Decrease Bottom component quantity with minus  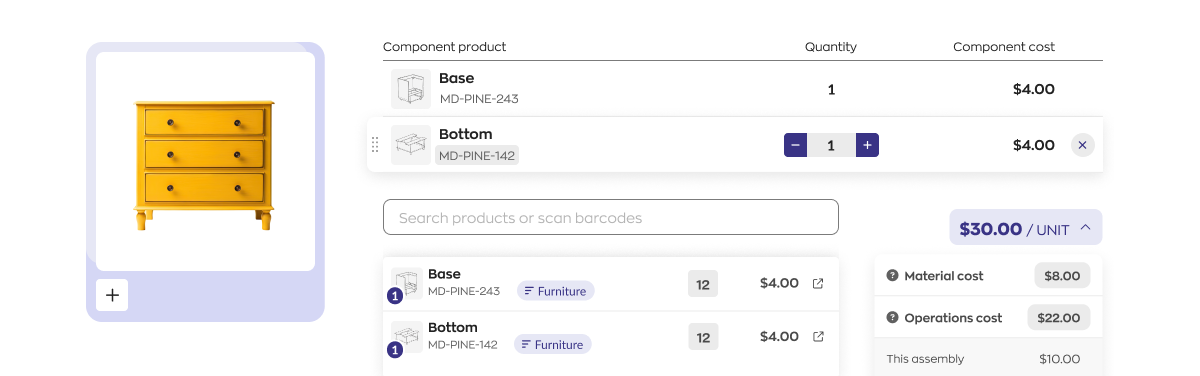(796, 145)
